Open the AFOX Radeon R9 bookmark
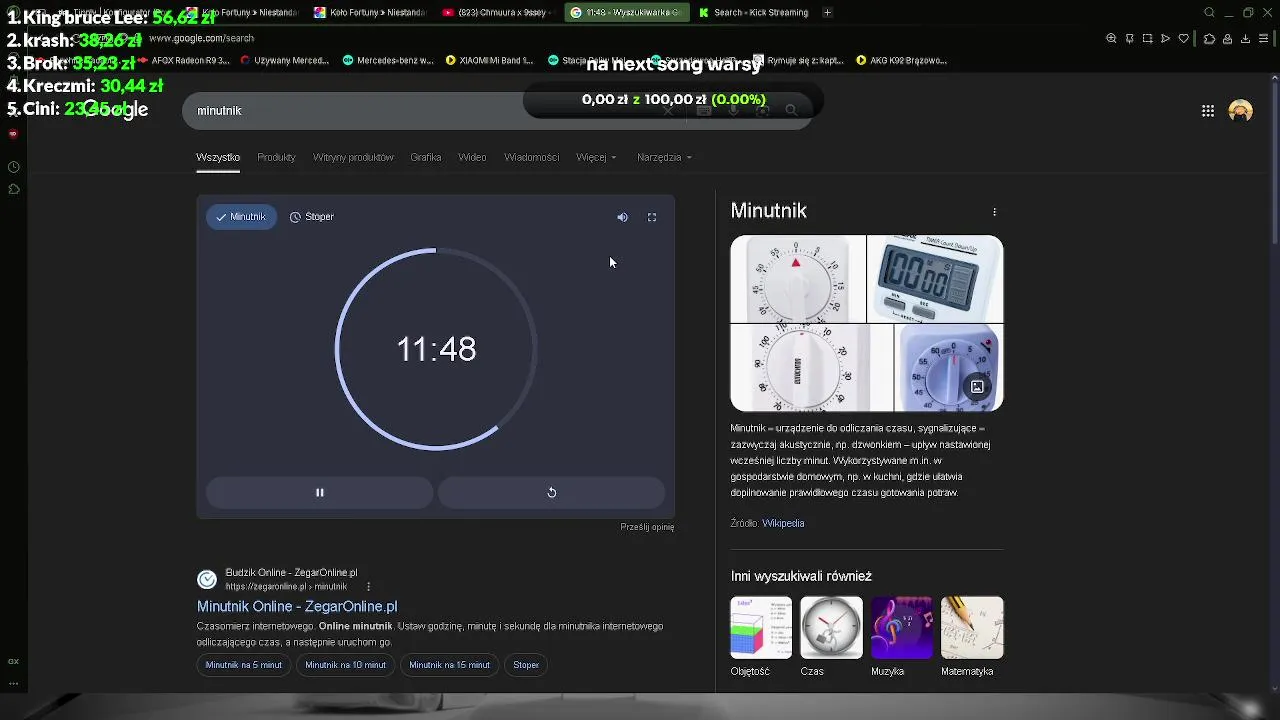1280x720 pixels. (185, 60)
